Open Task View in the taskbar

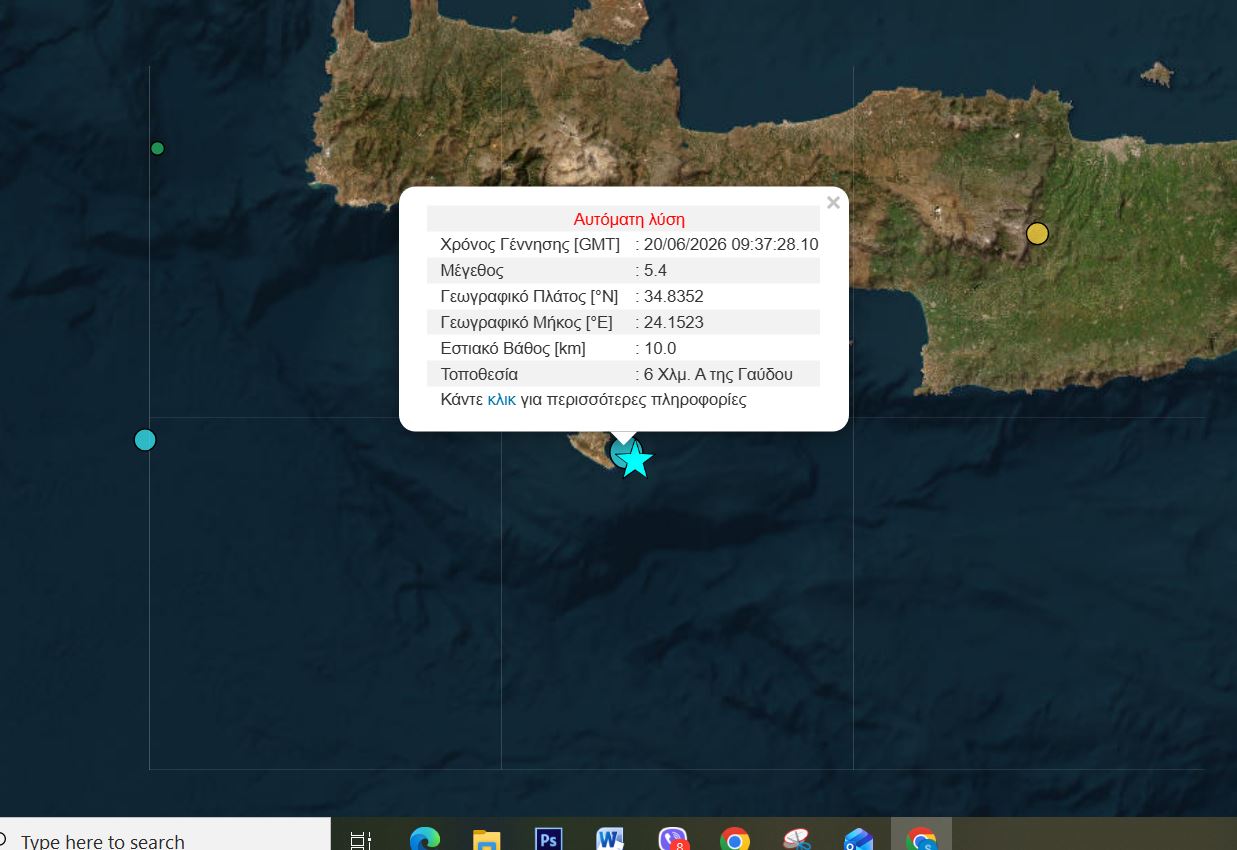point(361,839)
